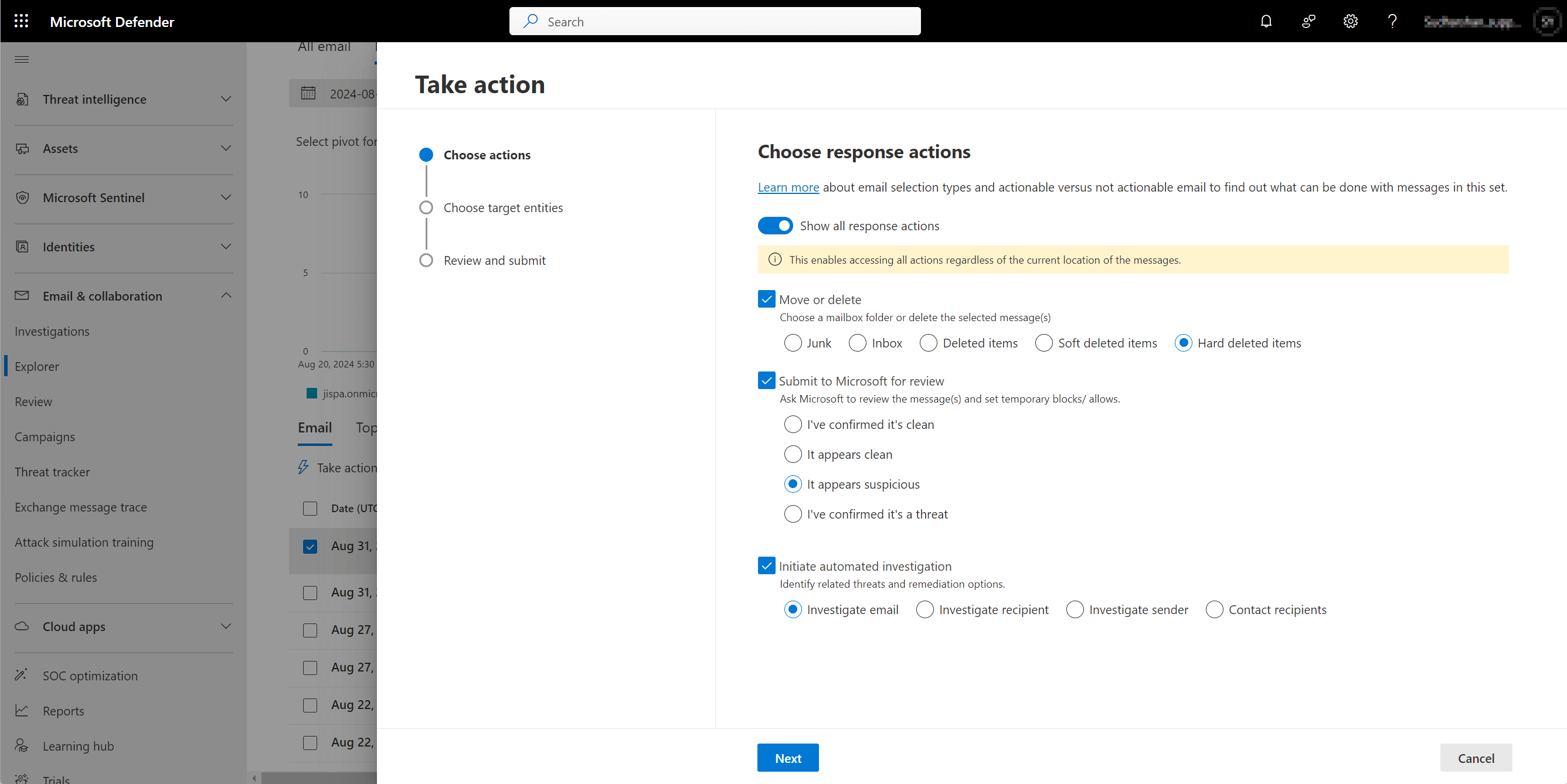
Task: Select Explorer in the navigation menu
Action: pyautogui.click(x=37, y=366)
